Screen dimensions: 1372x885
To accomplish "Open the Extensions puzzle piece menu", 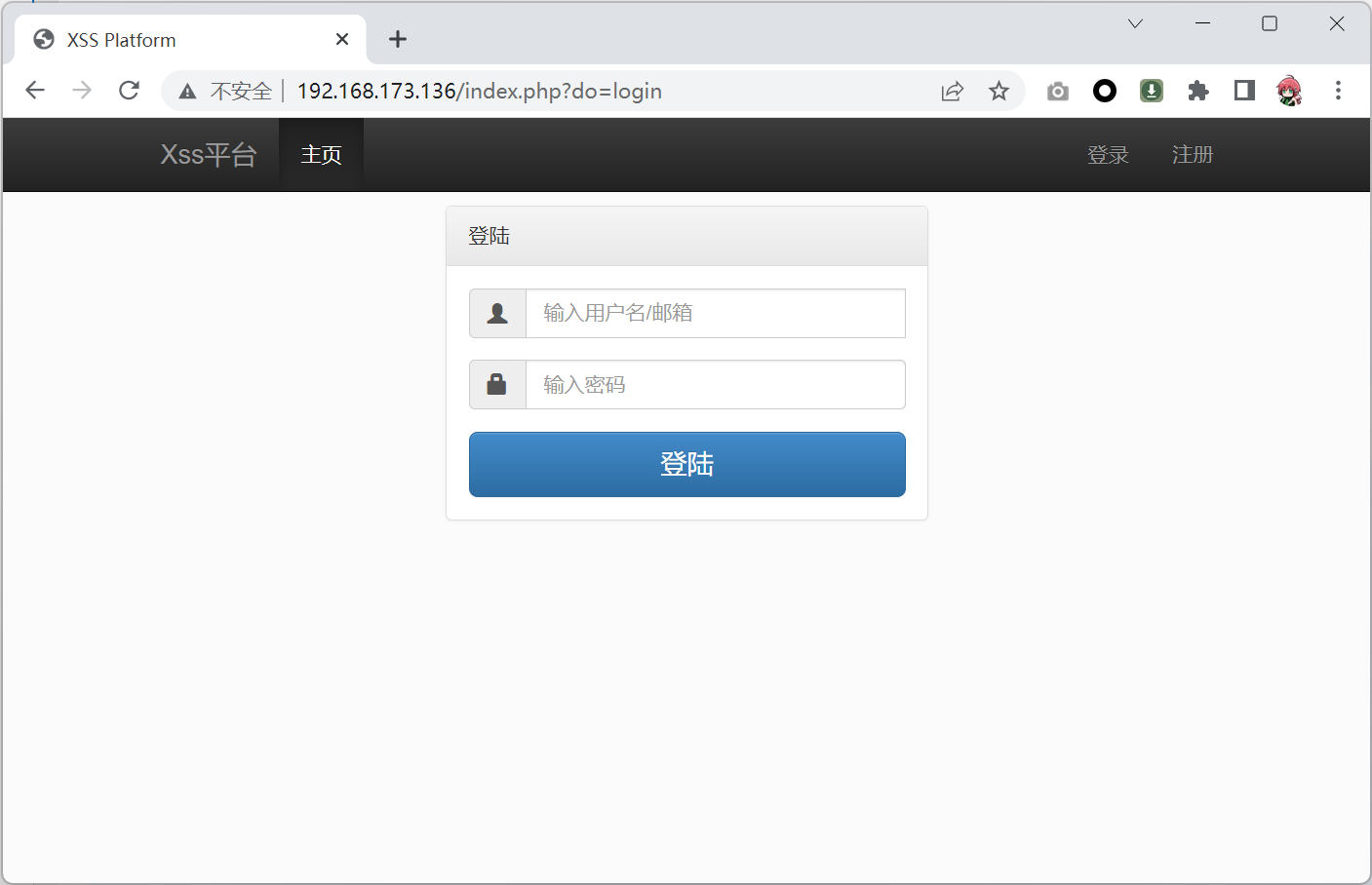I will [x=1198, y=91].
